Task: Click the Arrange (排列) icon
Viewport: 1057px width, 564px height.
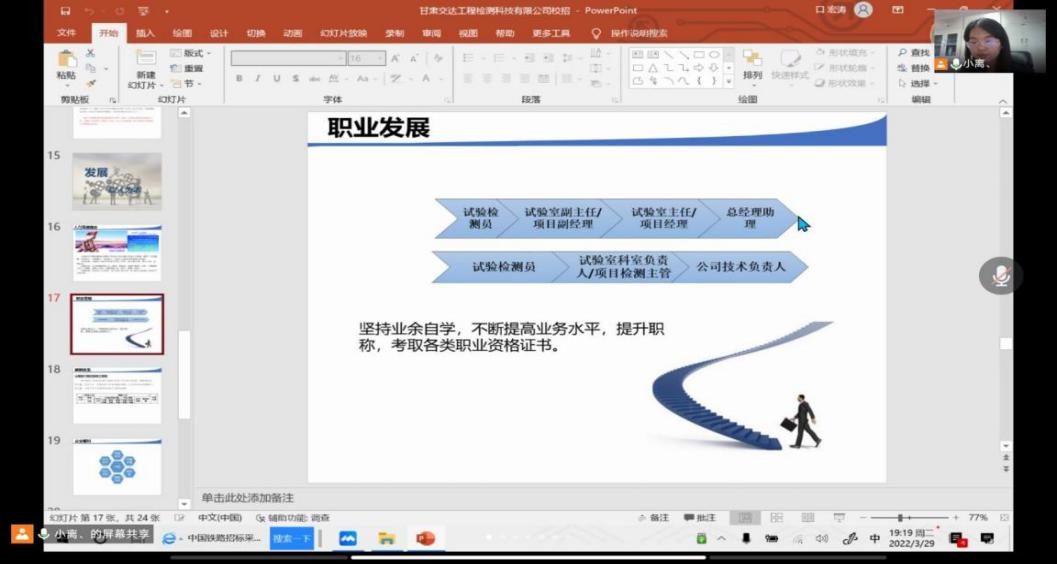Action: 752,58
